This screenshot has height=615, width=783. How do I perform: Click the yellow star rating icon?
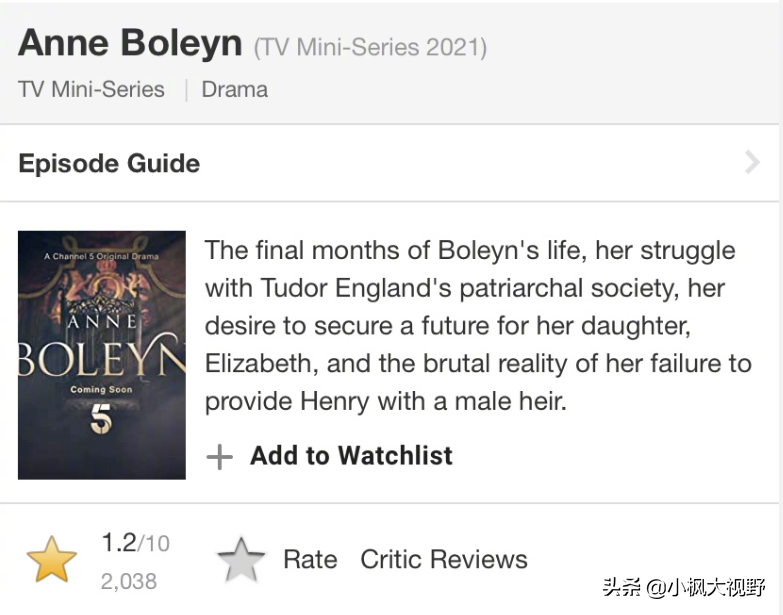tap(52, 560)
